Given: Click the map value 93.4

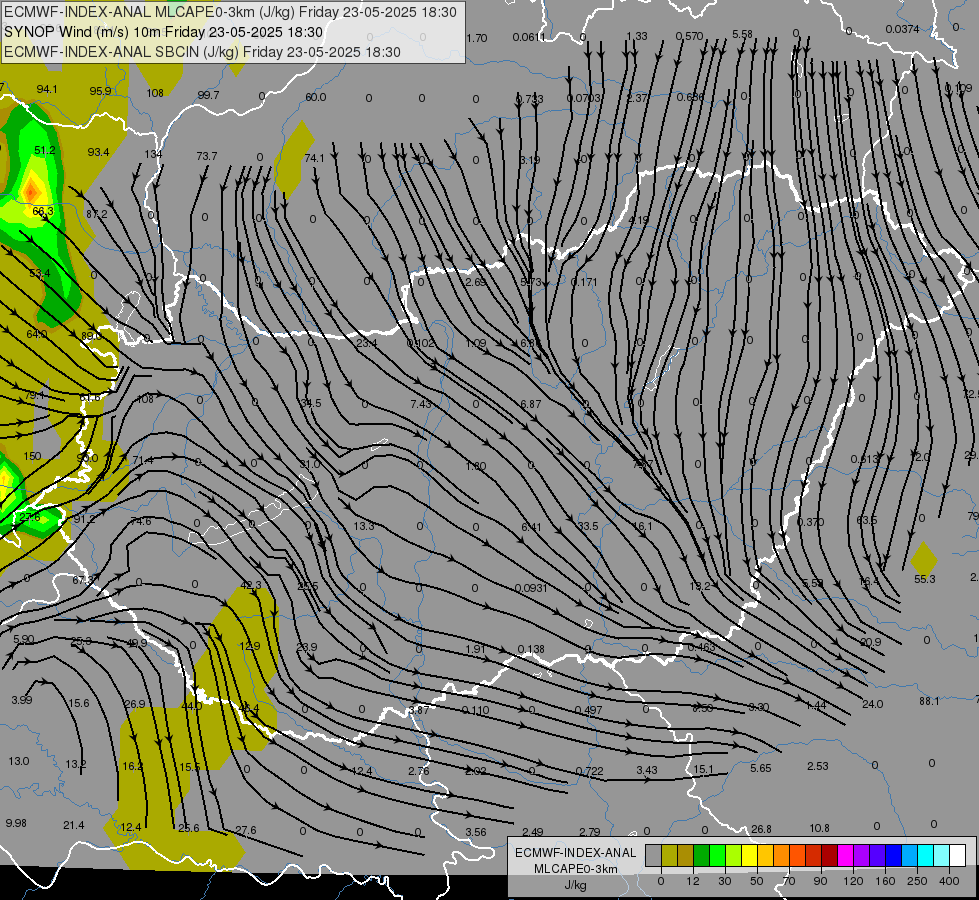Looking at the screenshot, I should pyautogui.click(x=99, y=152).
